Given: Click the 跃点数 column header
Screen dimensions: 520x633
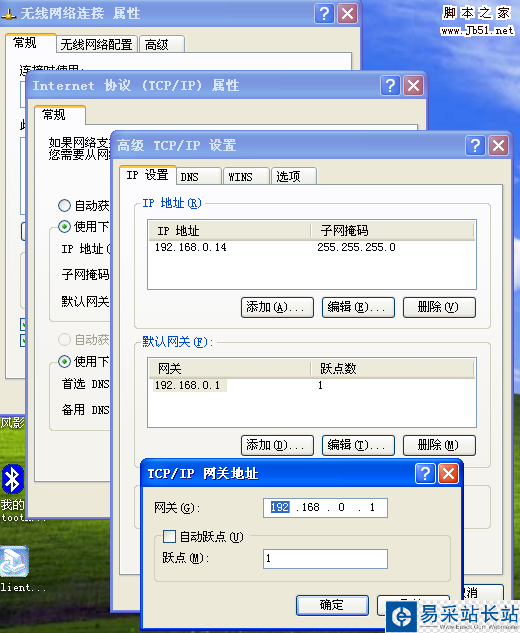Looking at the screenshot, I should [392, 368].
